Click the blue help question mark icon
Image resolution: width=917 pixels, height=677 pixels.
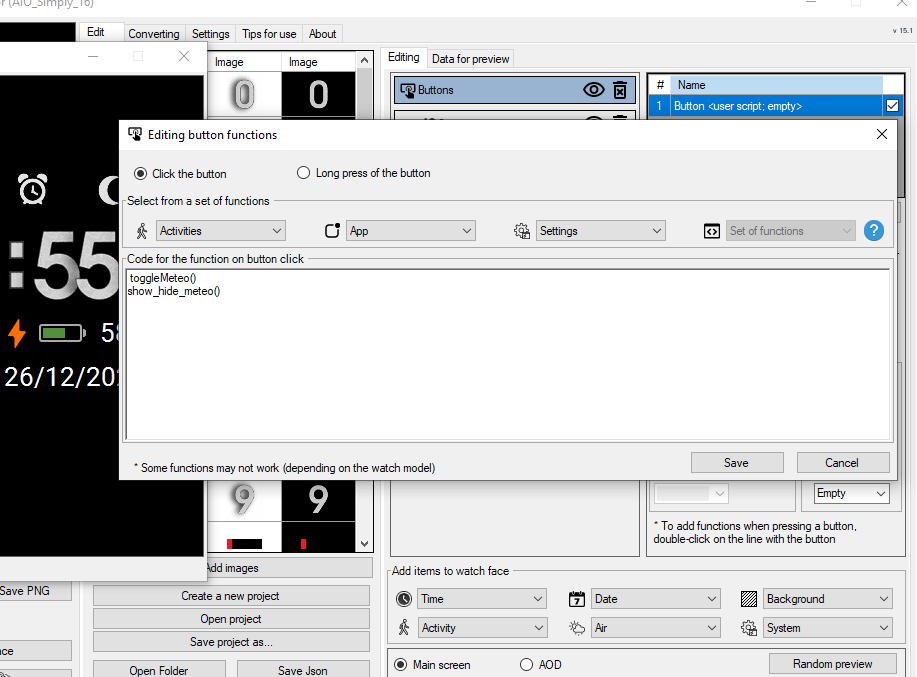(x=874, y=231)
